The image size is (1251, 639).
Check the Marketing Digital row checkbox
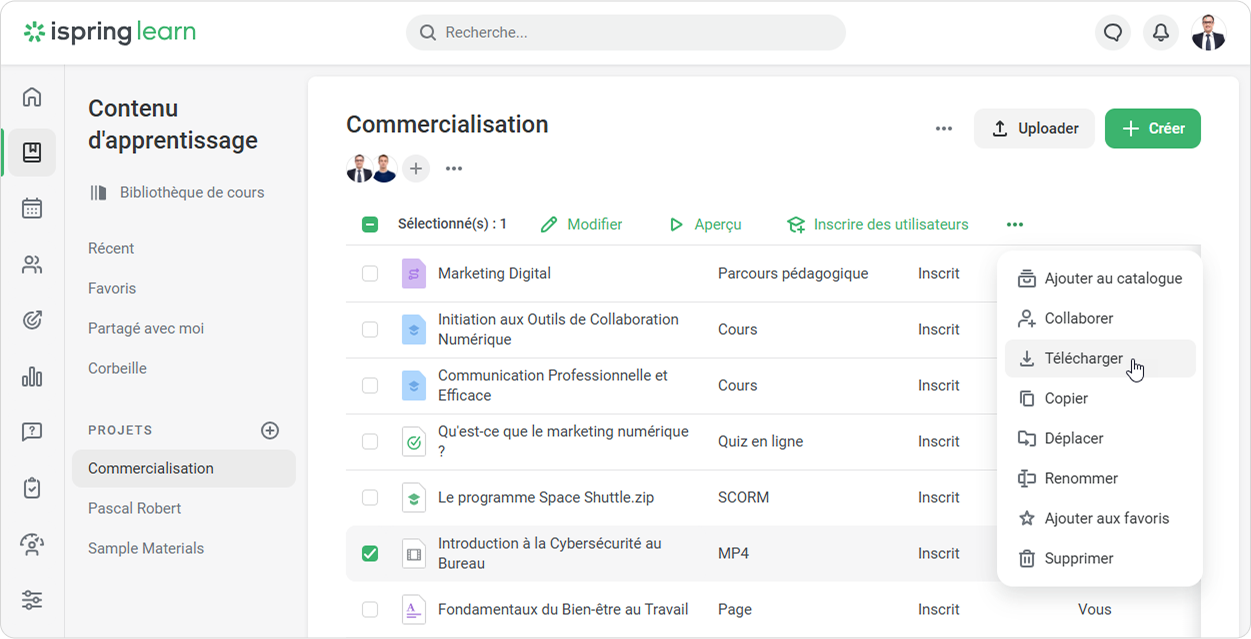click(370, 273)
